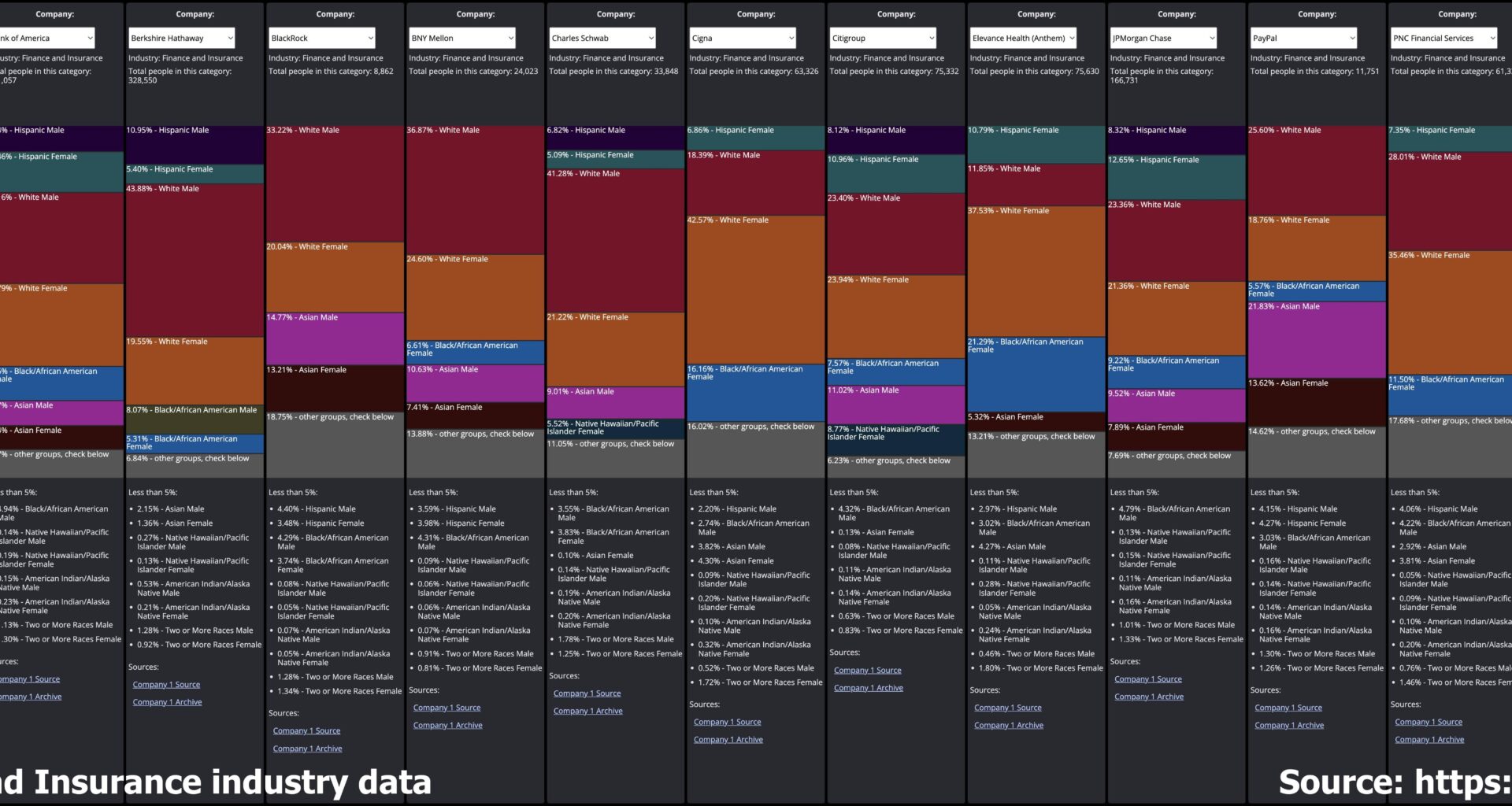Expand the BlackRock company dropdown
This screenshot has height=806, width=1512.
click(x=321, y=37)
